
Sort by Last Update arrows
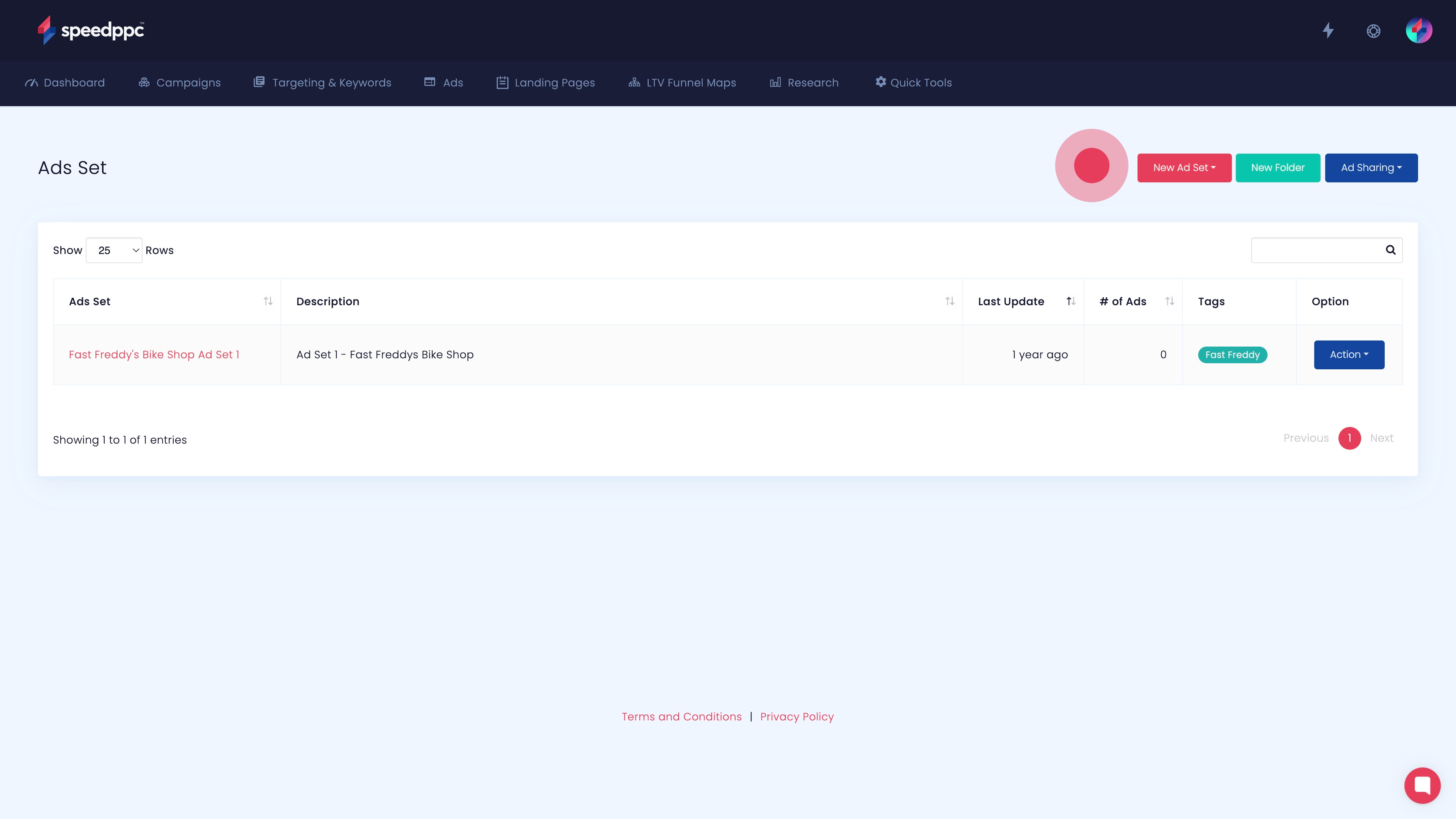coord(1070,301)
